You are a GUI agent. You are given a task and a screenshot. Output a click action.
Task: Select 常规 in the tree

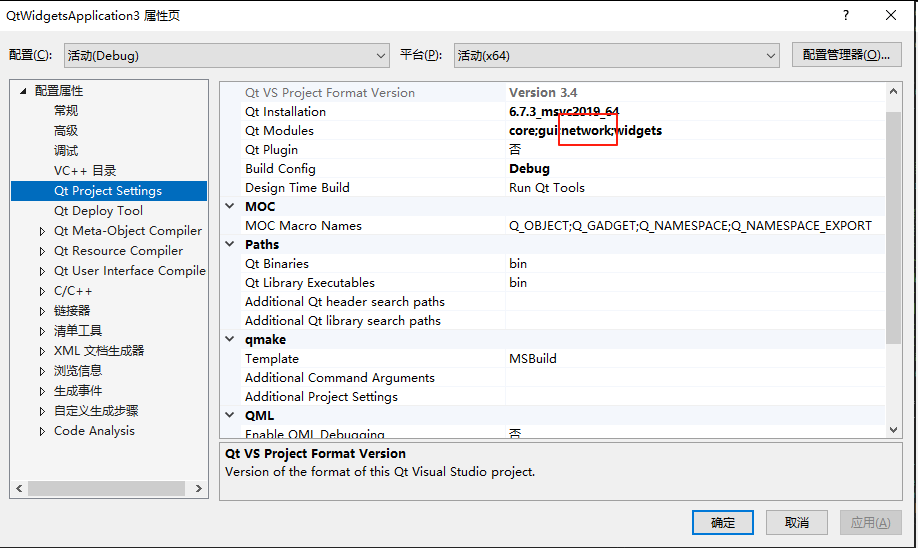pyautogui.click(x=66, y=111)
